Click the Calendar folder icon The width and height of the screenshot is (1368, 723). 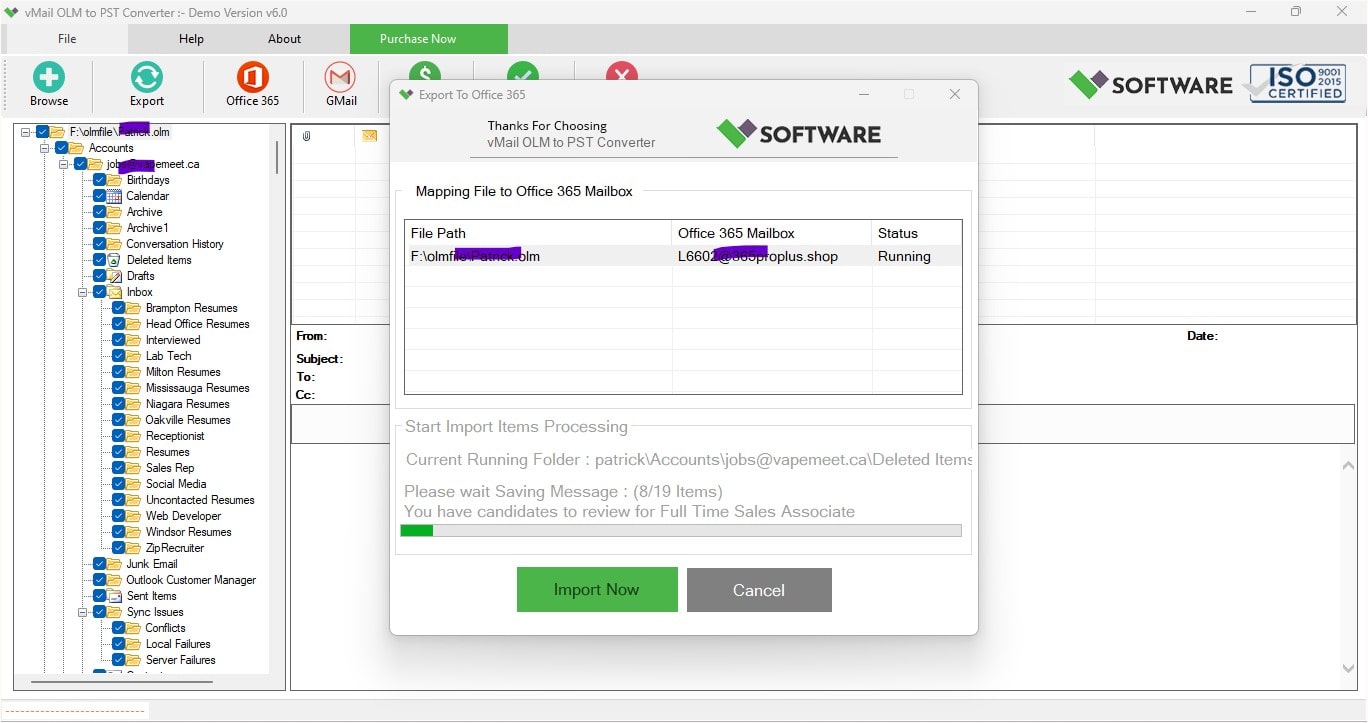point(114,196)
